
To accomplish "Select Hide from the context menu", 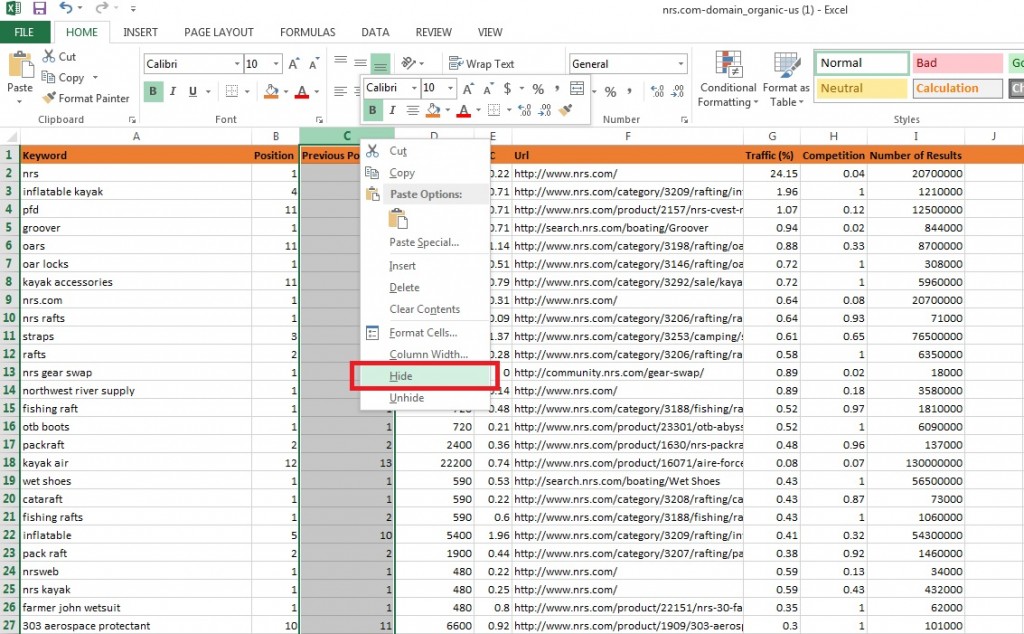I will 401,377.
